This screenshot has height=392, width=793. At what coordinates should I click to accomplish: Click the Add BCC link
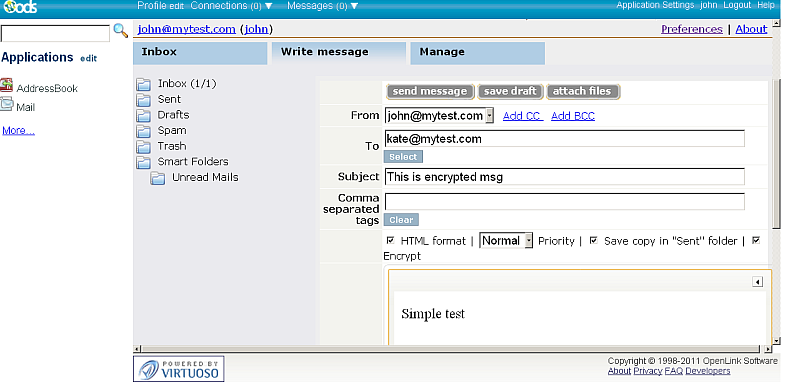pyautogui.click(x=573, y=116)
